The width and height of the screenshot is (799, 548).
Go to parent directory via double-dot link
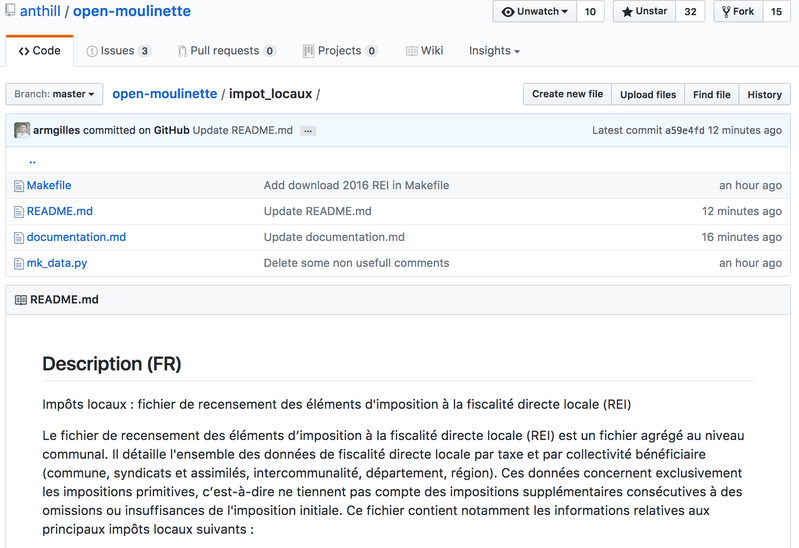point(32,161)
